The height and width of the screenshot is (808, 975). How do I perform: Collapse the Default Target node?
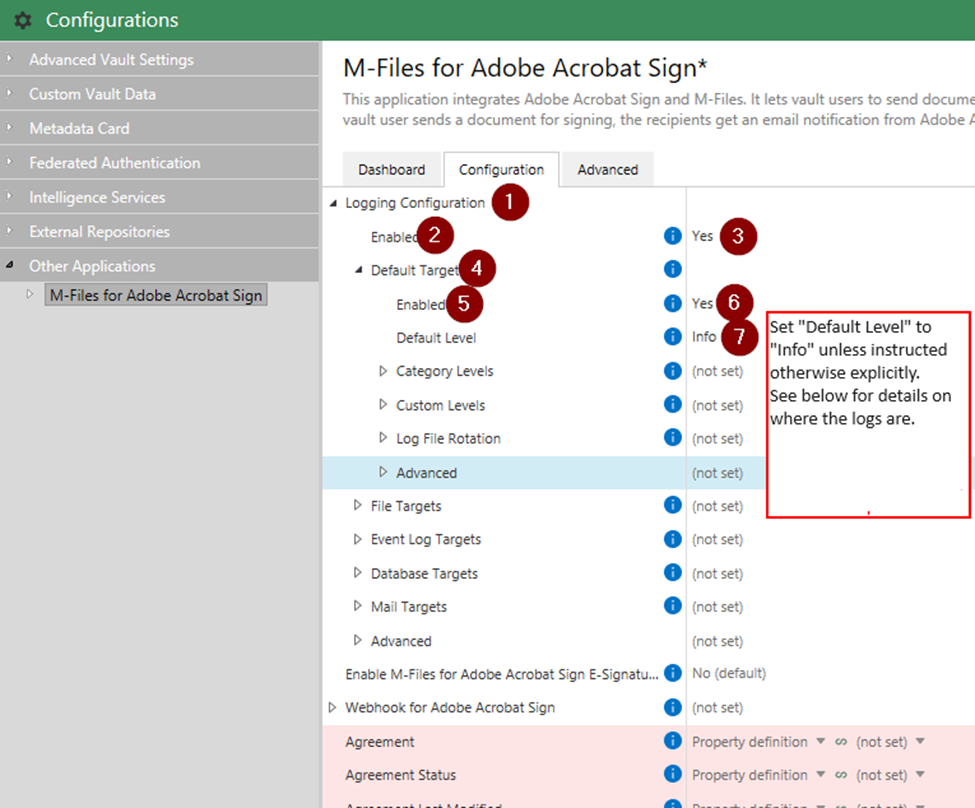coord(359,271)
